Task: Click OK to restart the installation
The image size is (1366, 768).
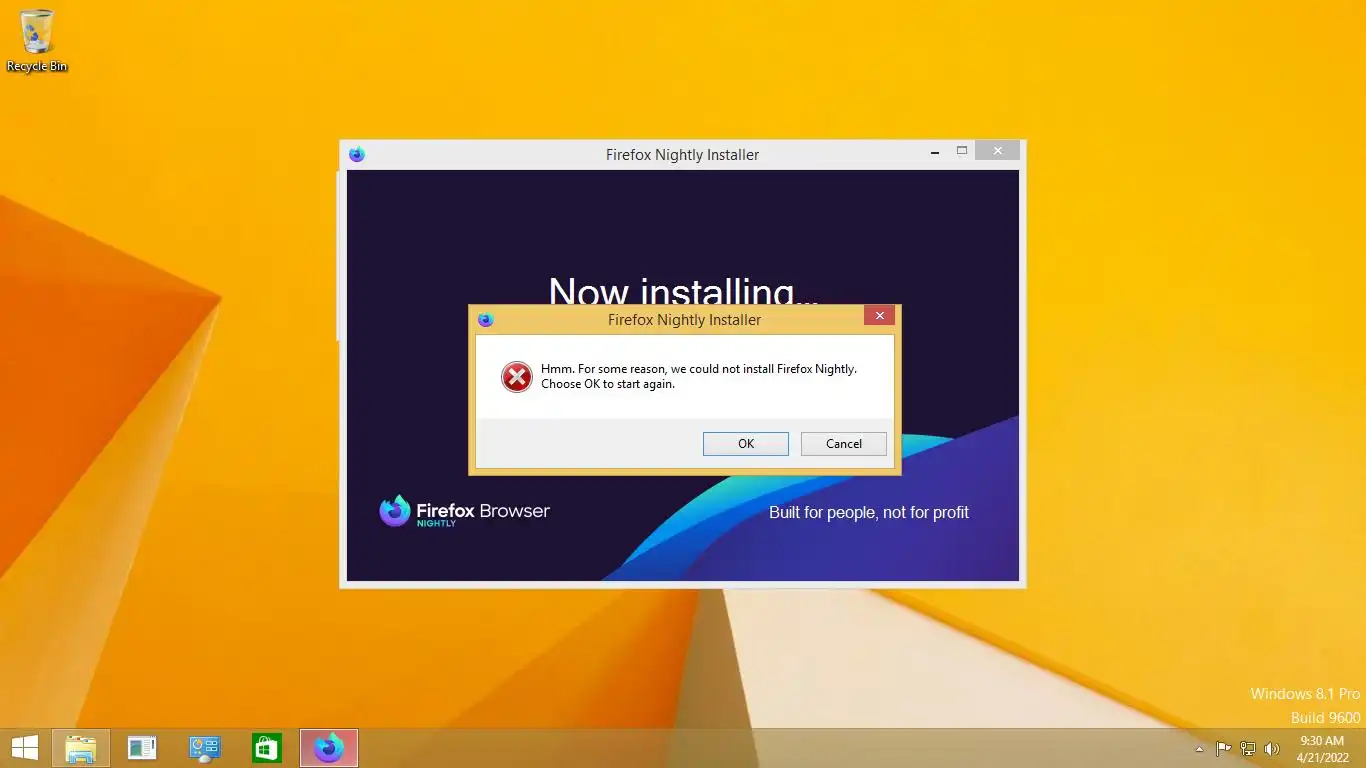Action: pyautogui.click(x=745, y=444)
